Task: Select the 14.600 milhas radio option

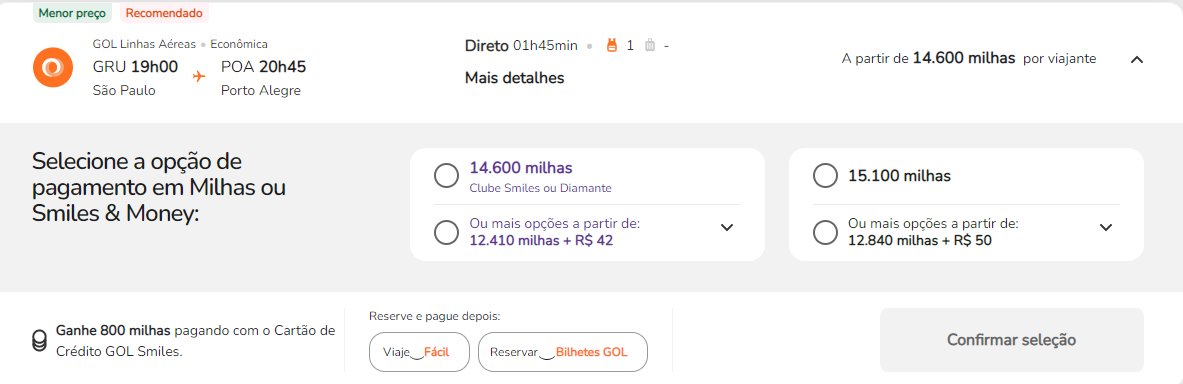Action: [x=447, y=176]
